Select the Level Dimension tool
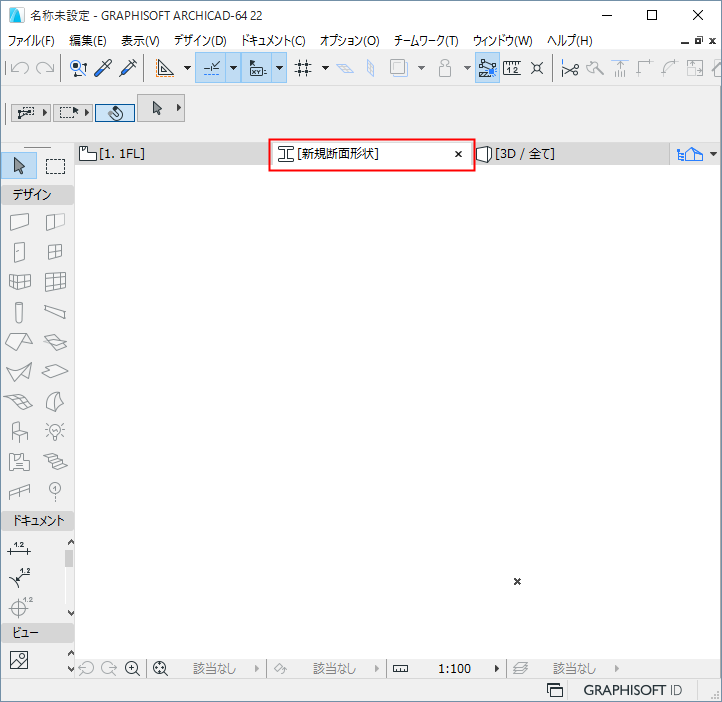The image size is (722, 702). (20, 607)
